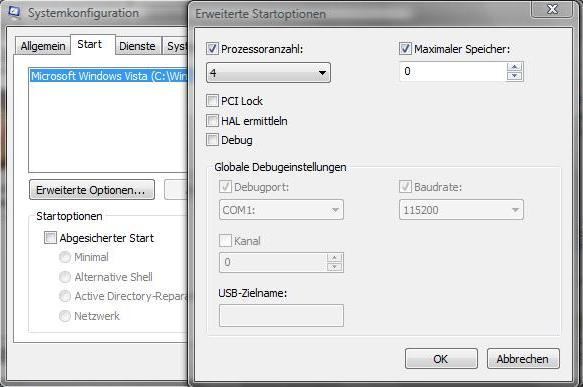Click the Abbrechen button
The width and height of the screenshot is (583, 387).
click(523, 359)
